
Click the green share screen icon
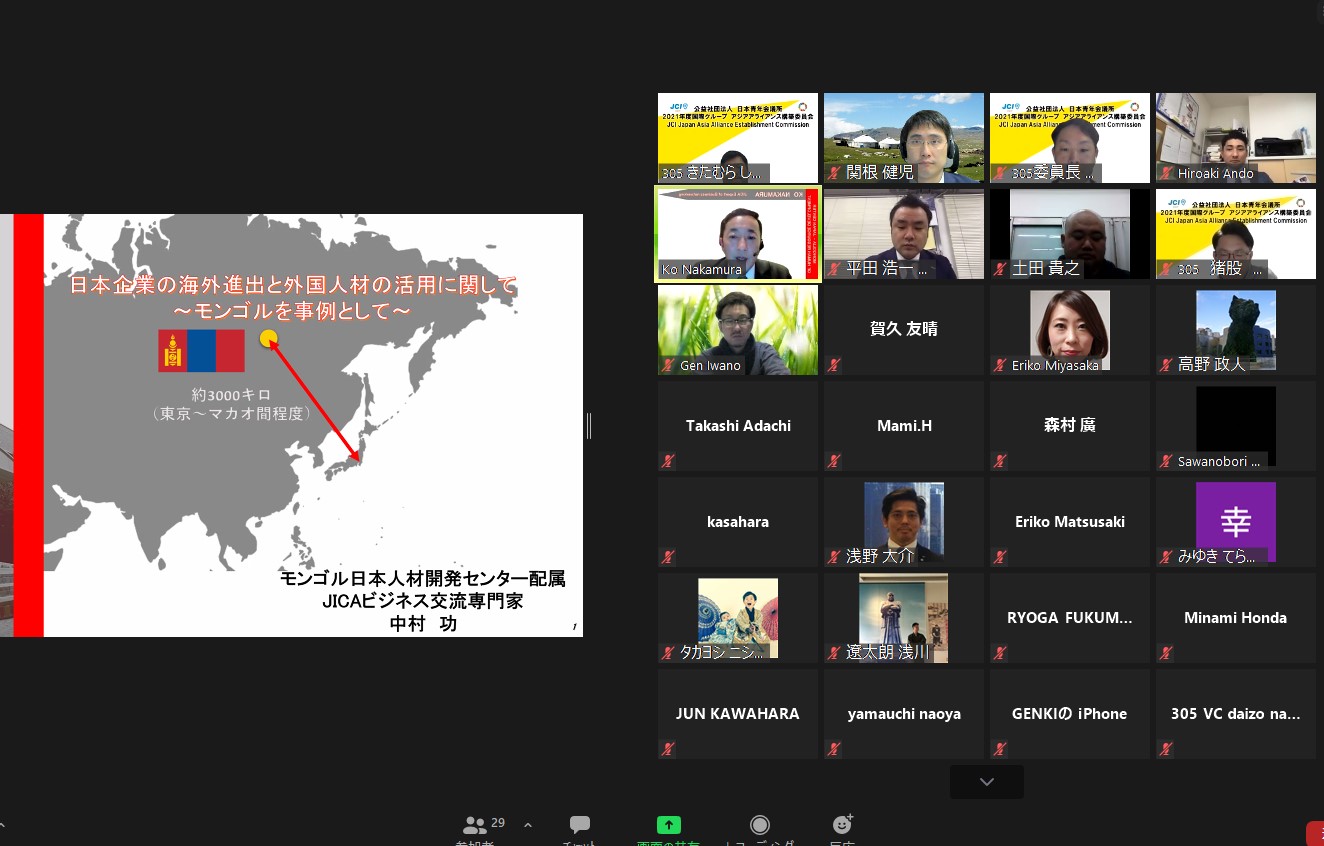tap(668, 825)
